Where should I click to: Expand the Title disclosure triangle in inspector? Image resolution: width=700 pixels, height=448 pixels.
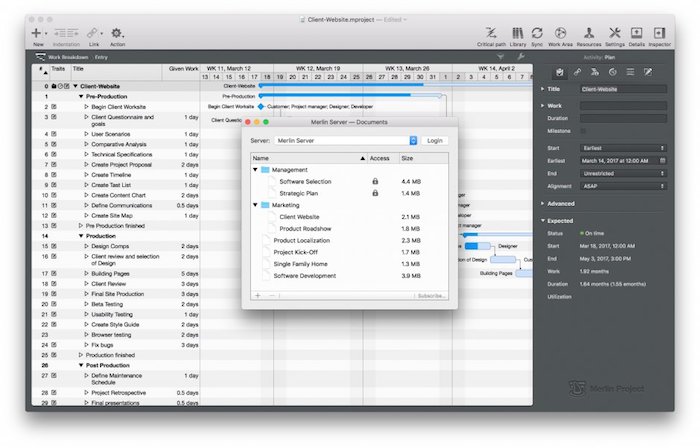tap(542, 89)
